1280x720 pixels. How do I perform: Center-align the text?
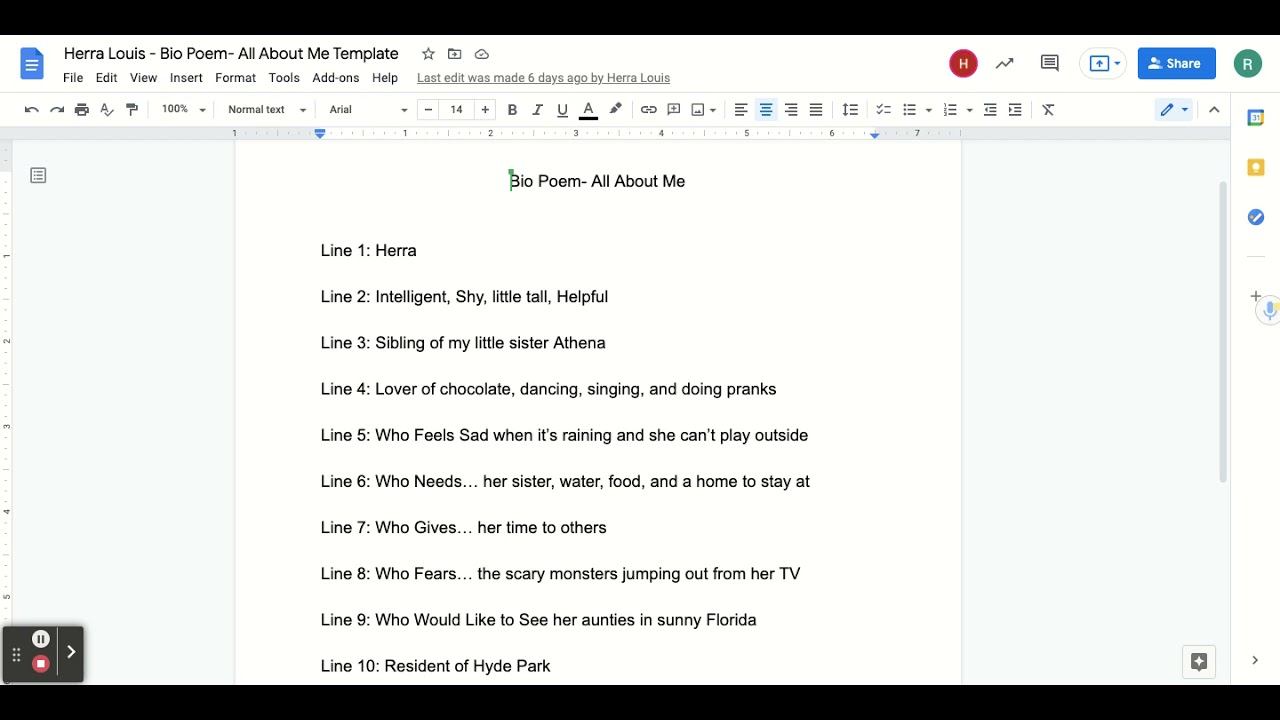tap(766, 110)
